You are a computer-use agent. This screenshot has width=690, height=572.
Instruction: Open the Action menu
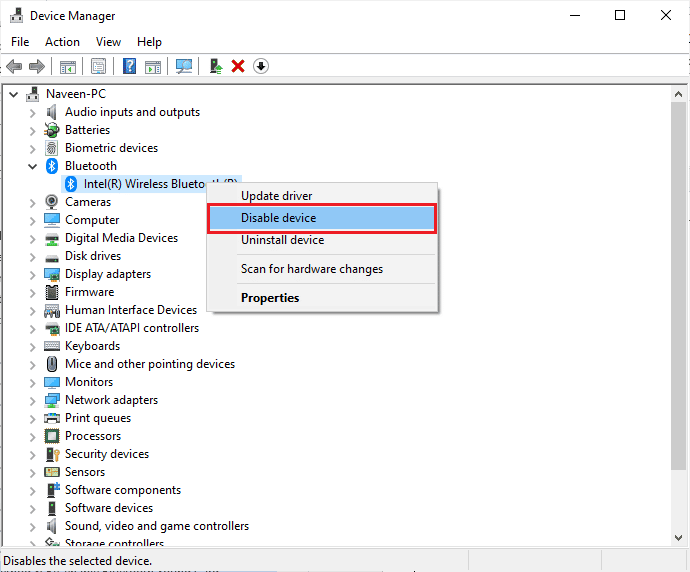tap(62, 42)
